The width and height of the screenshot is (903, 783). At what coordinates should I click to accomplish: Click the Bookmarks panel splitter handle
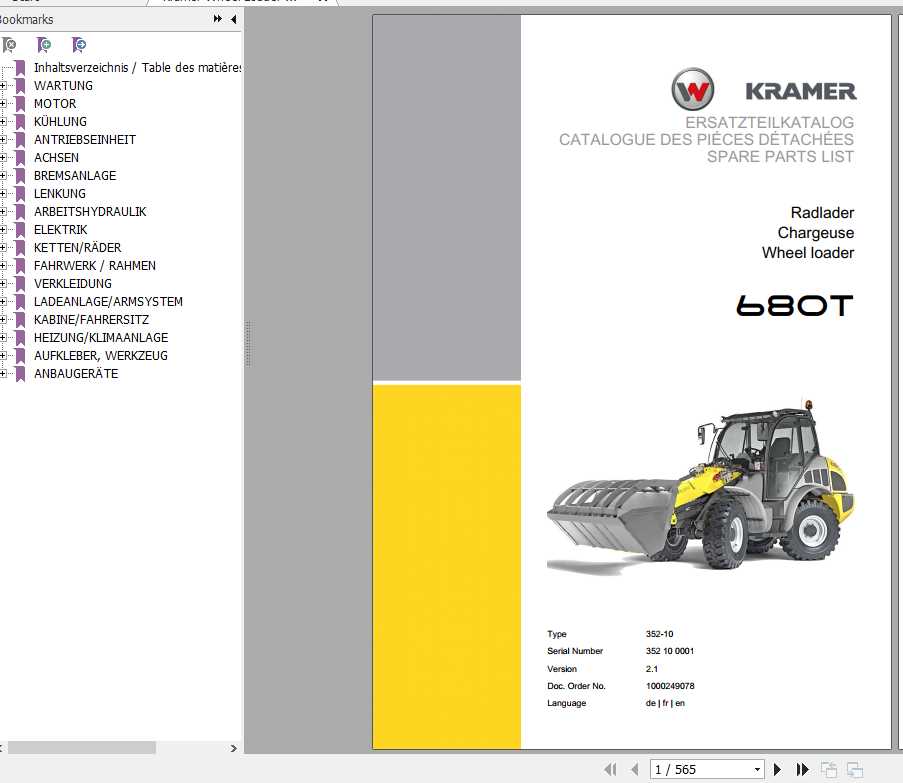click(x=248, y=344)
